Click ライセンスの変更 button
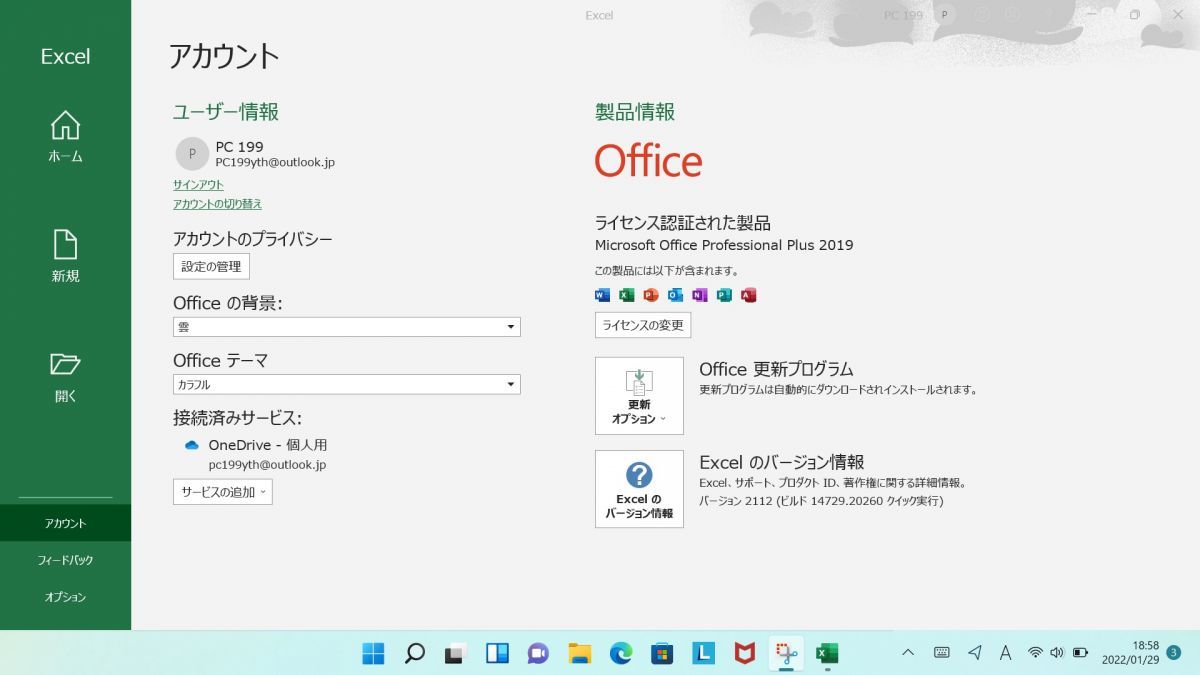Viewport: 1200px width, 675px height. pyautogui.click(x=643, y=325)
